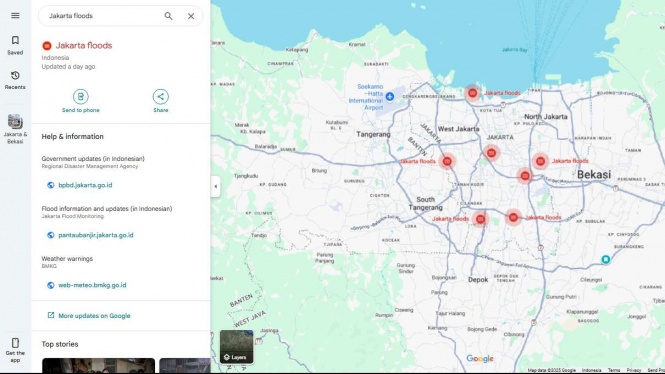Click the Top stories heading
This screenshot has height=374, width=665.
pyautogui.click(x=60, y=344)
